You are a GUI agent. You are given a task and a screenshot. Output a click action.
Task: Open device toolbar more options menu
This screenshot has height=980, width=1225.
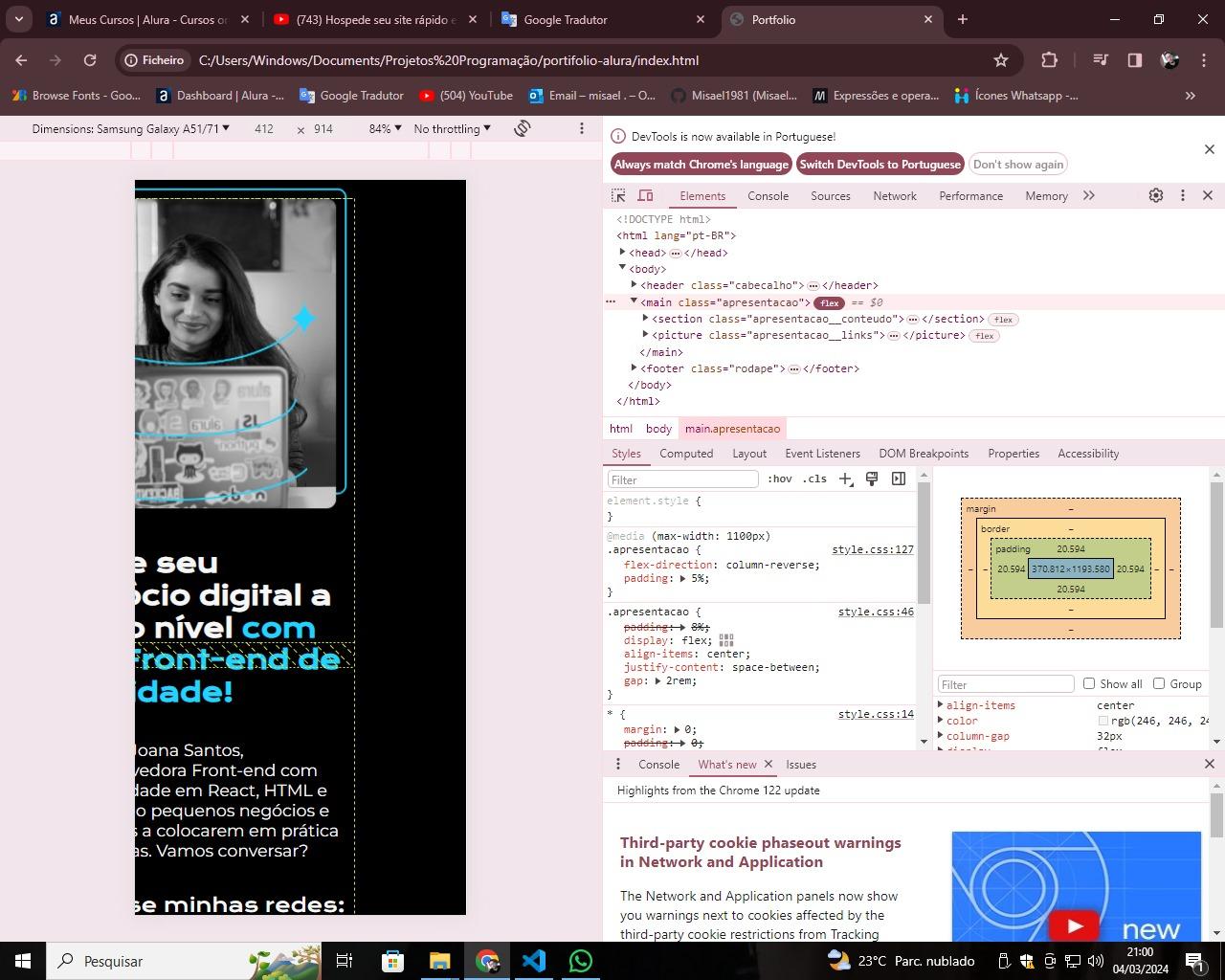(x=581, y=128)
